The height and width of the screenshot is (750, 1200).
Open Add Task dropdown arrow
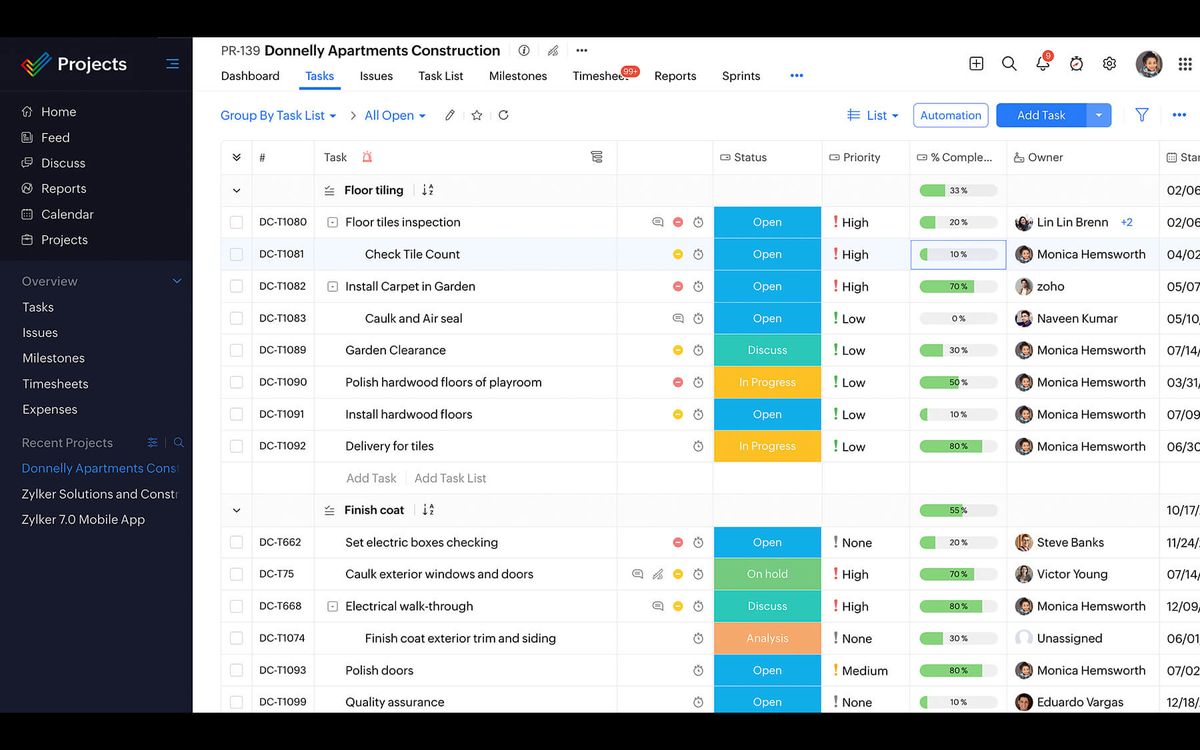coord(1099,115)
